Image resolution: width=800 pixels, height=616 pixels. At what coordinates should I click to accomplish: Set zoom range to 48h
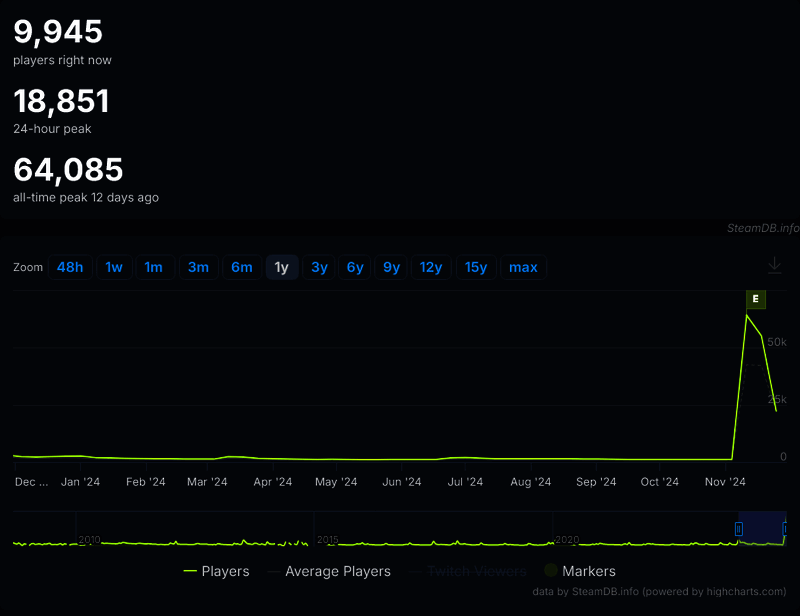(x=70, y=267)
